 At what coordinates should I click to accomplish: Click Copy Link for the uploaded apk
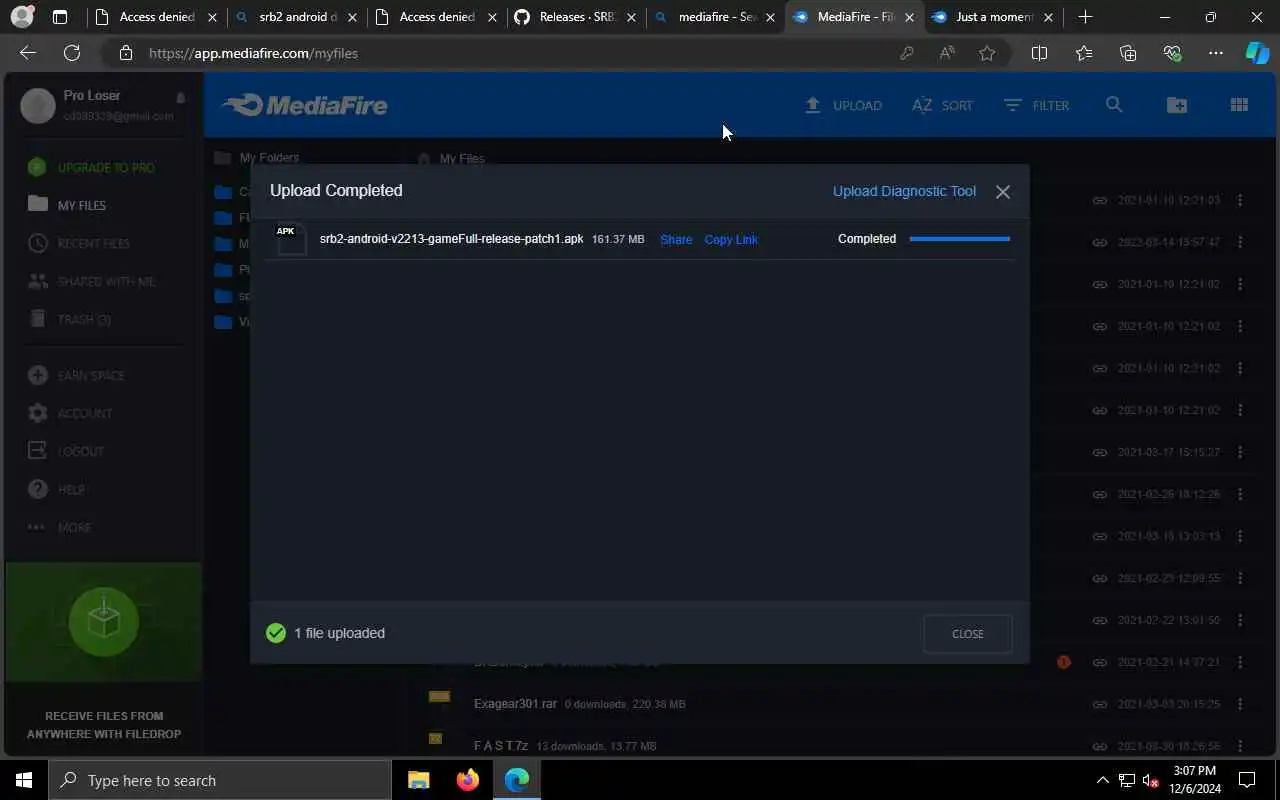(x=731, y=239)
